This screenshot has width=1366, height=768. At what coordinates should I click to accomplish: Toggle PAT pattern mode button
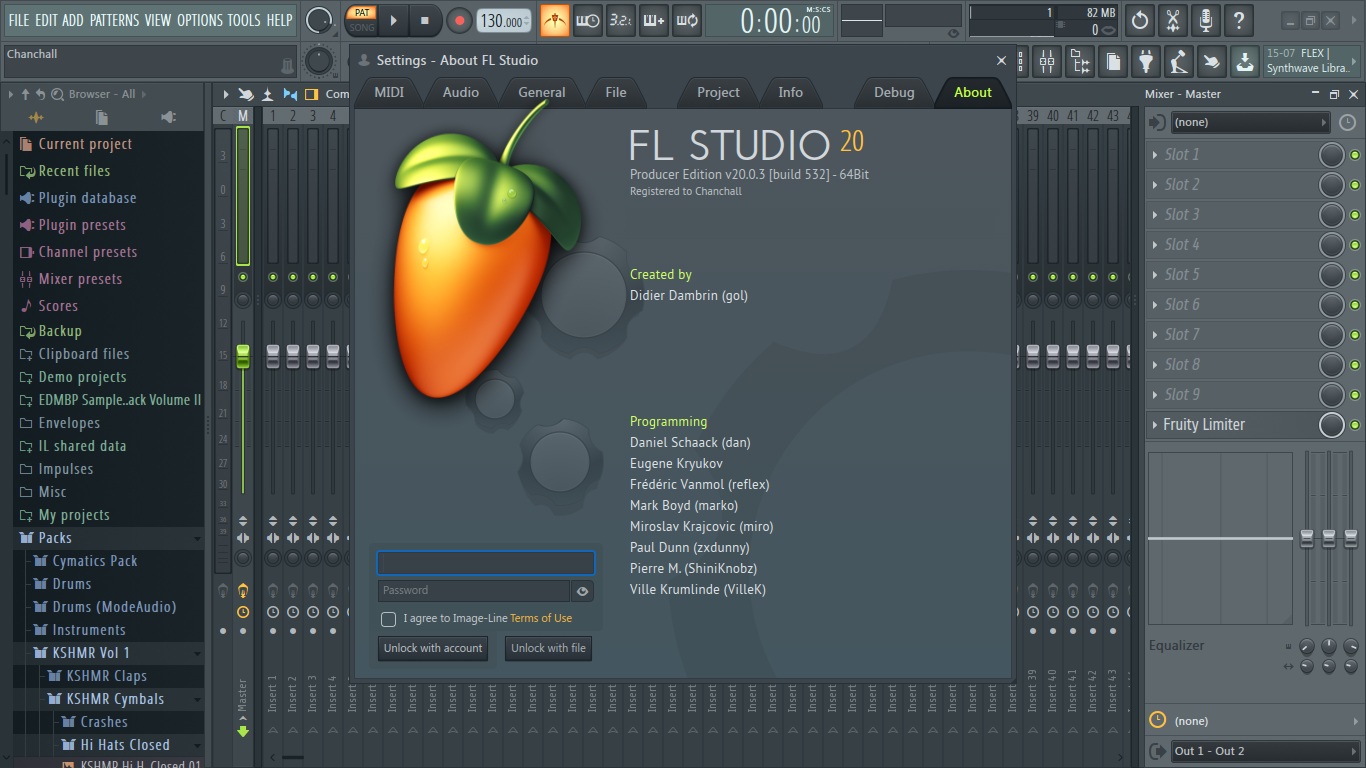(x=362, y=13)
